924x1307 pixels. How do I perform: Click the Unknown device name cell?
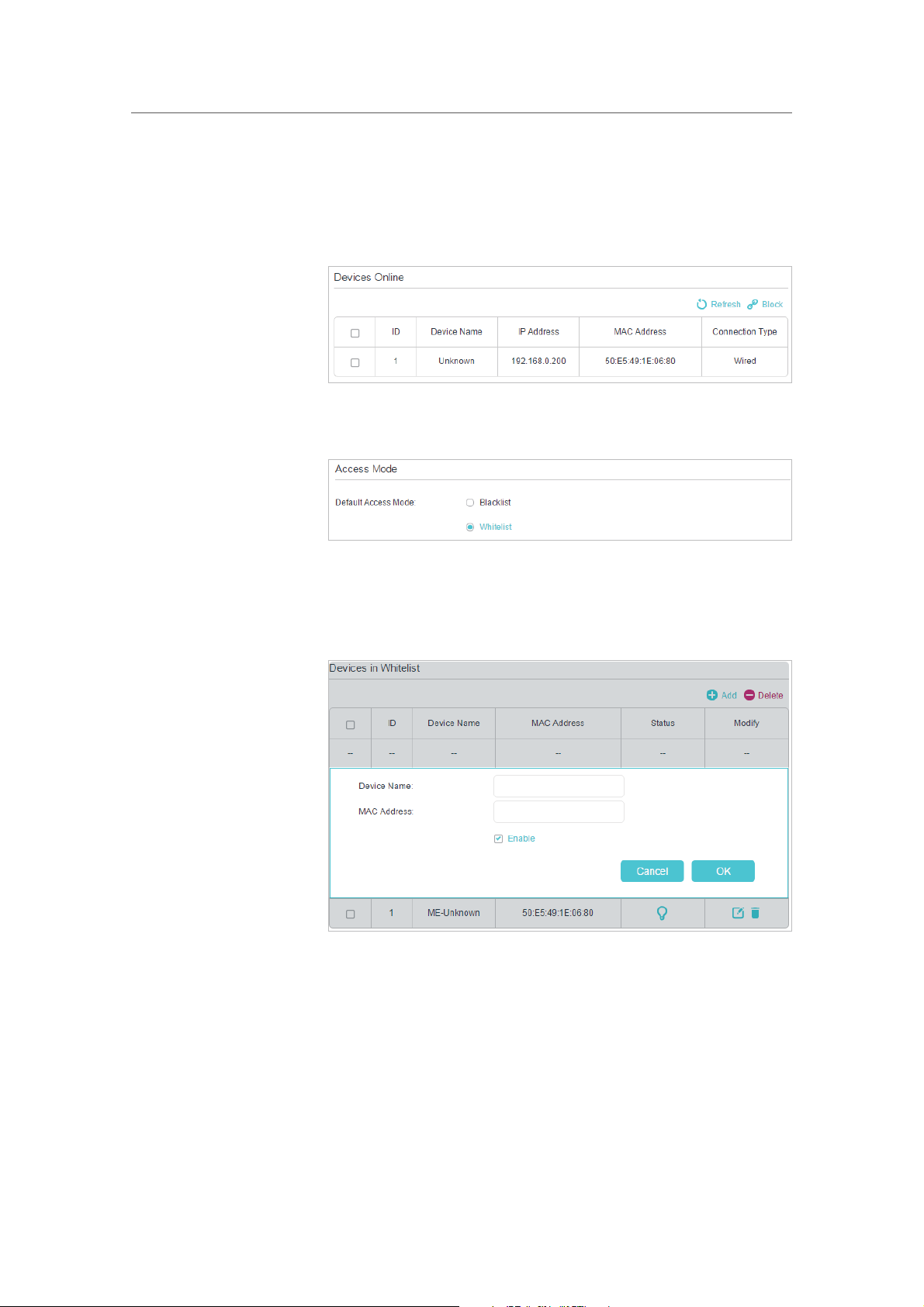pyautogui.click(x=456, y=361)
